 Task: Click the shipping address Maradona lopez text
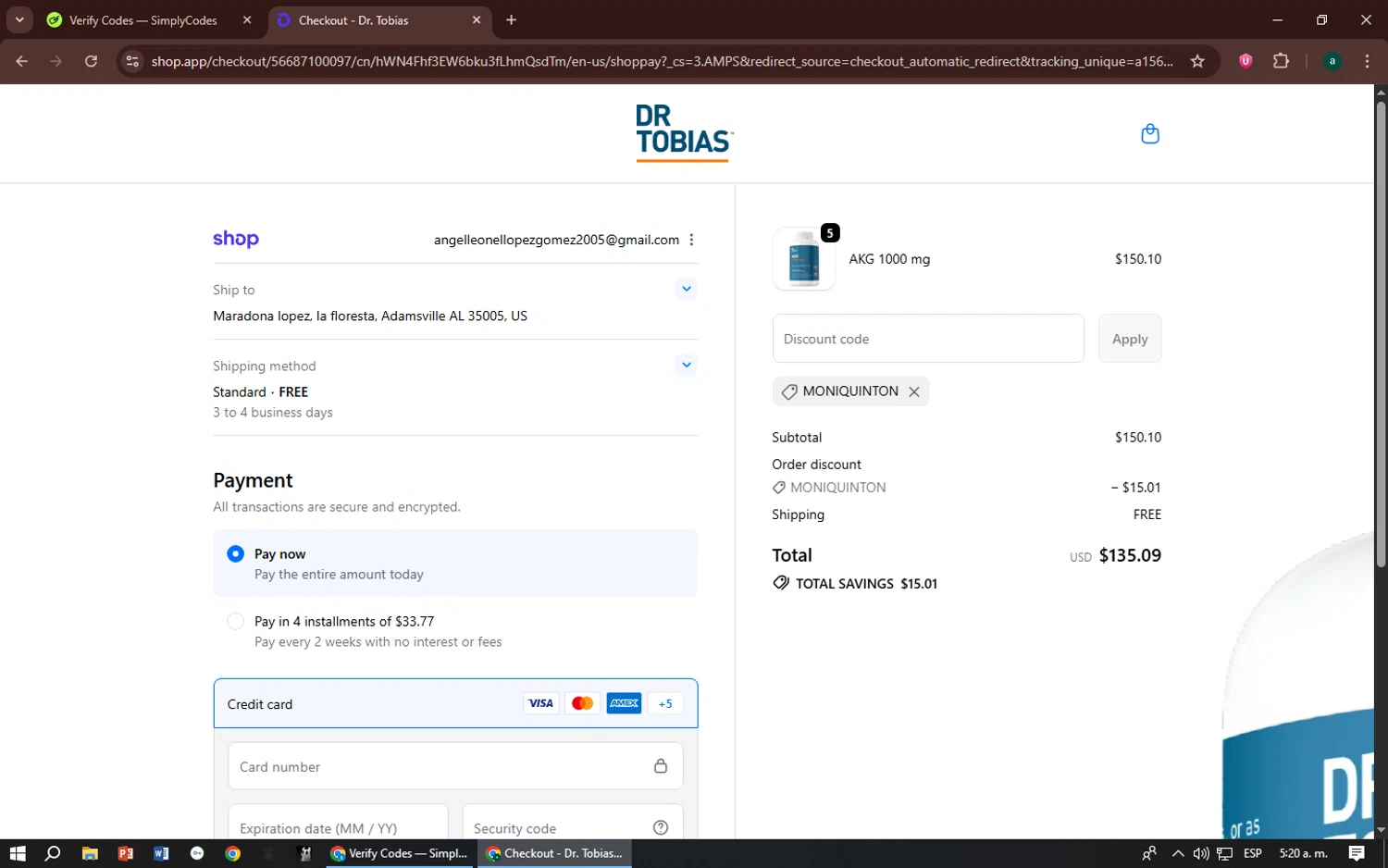tap(370, 316)
